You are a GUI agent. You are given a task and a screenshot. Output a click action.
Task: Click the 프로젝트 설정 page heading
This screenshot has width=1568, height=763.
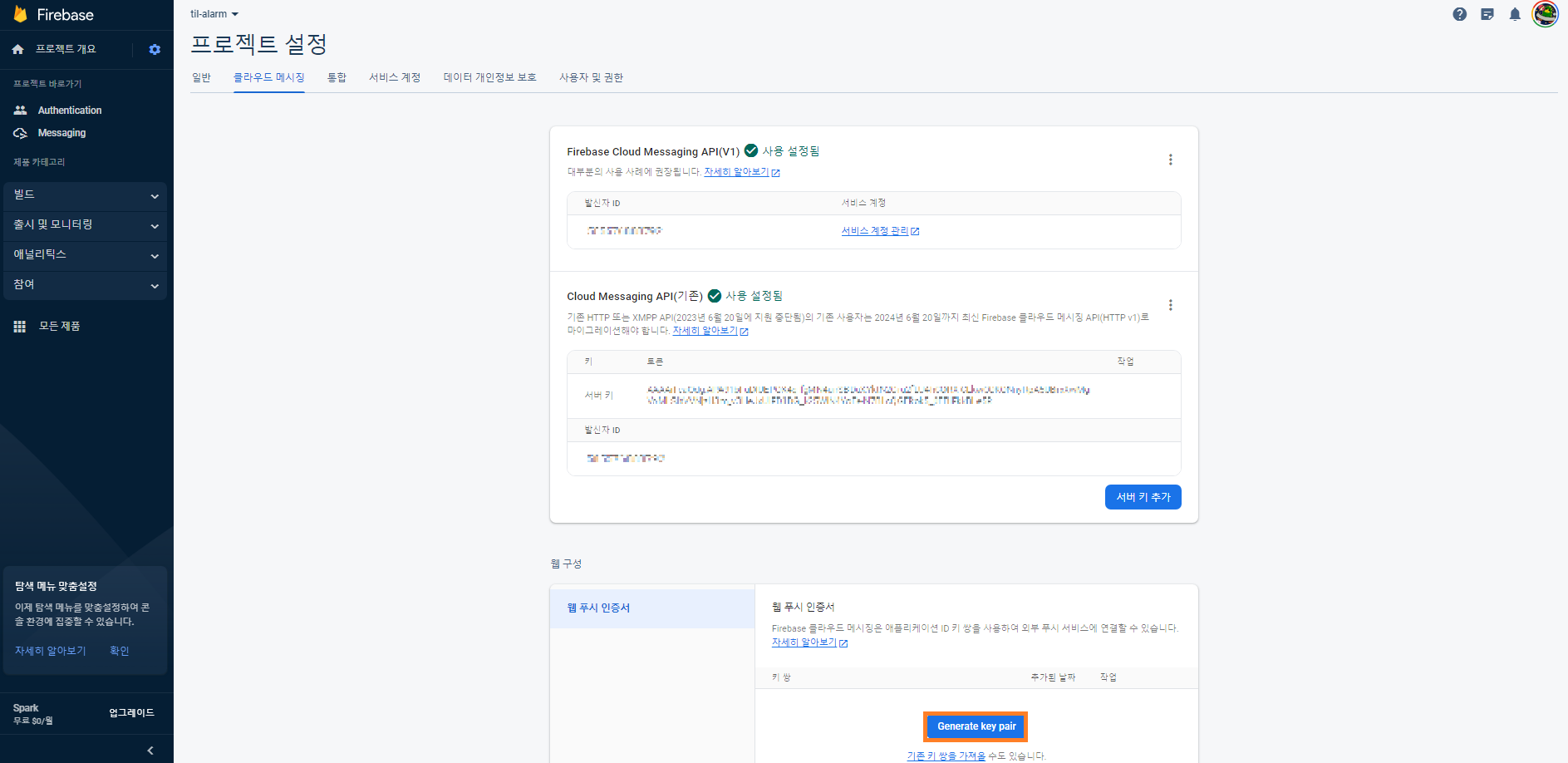(x=258, y=44)
